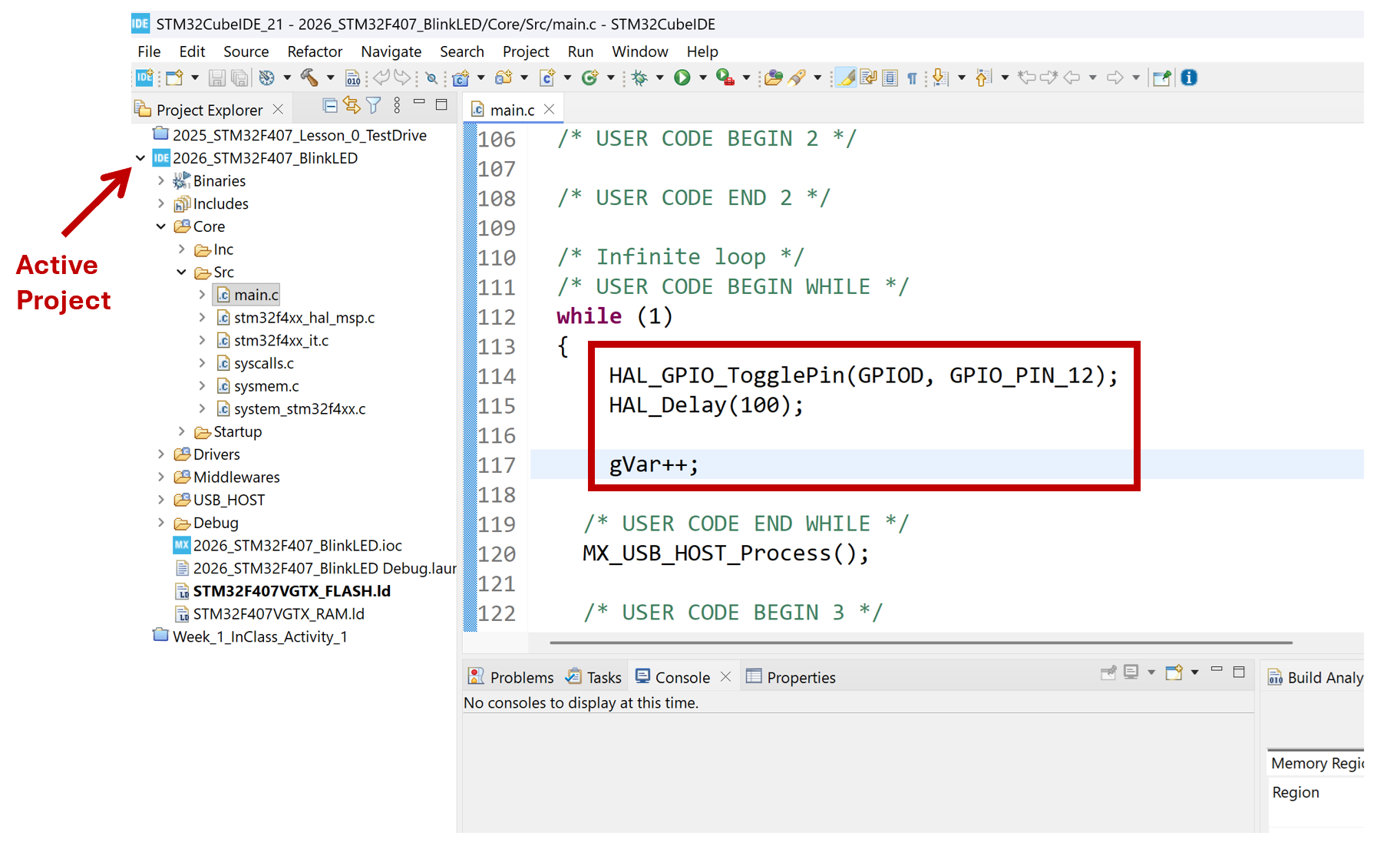This screenshot has width=1400, height=849.
Task: Click the Open Element icon
Action: (x=773, y=78)
